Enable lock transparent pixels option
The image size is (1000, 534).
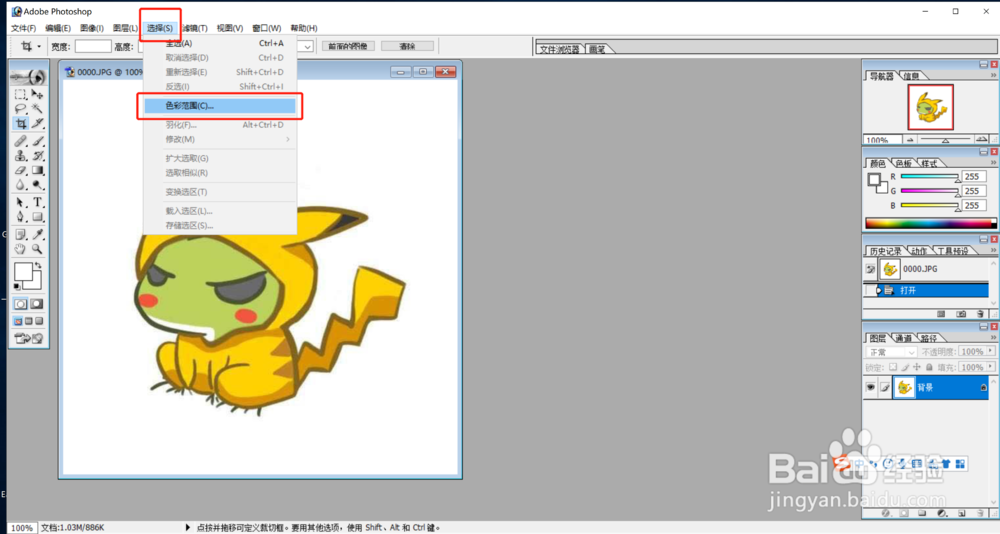(893, 367)
